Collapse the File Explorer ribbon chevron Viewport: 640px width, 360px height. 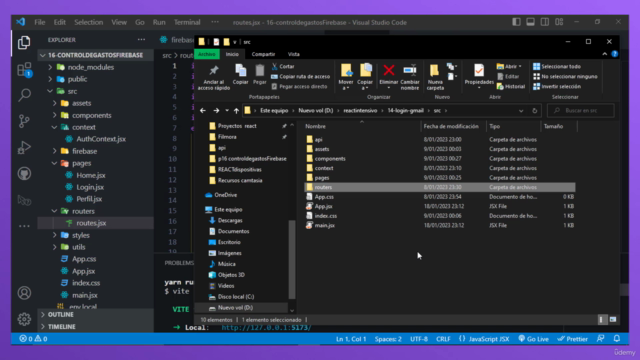click(604, 54)
